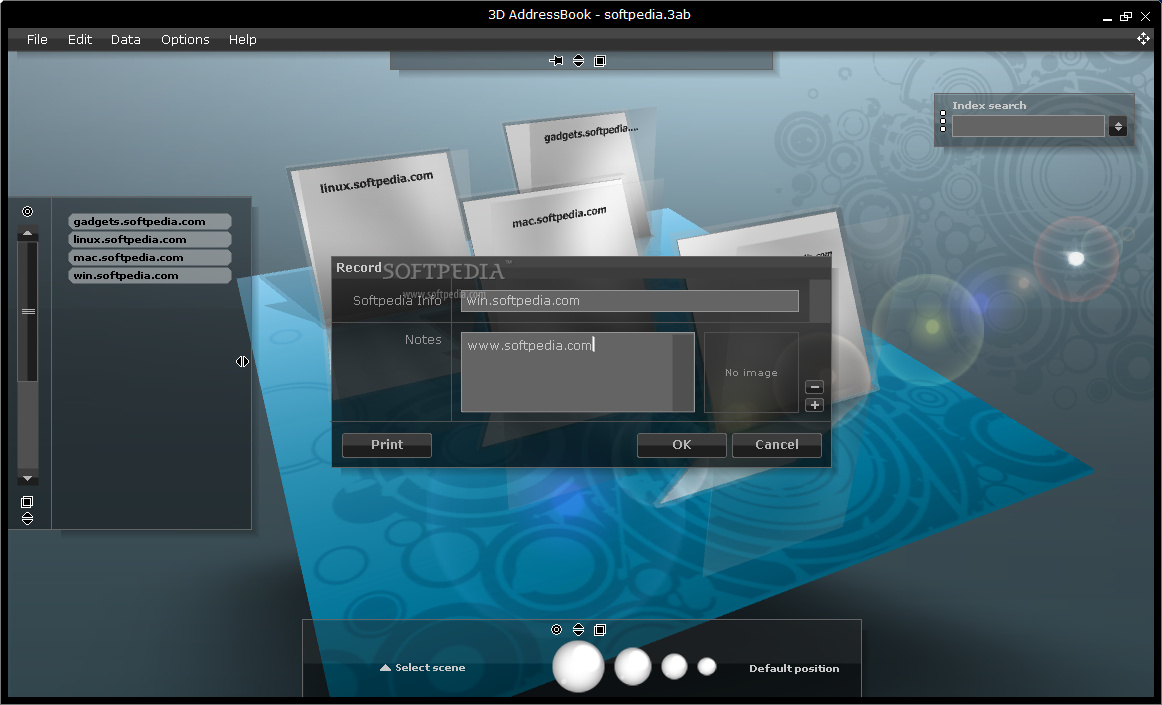This screenshot has height=705, width=1162.
Task: Click the No image placeholder
Action: tap(751, 373)
